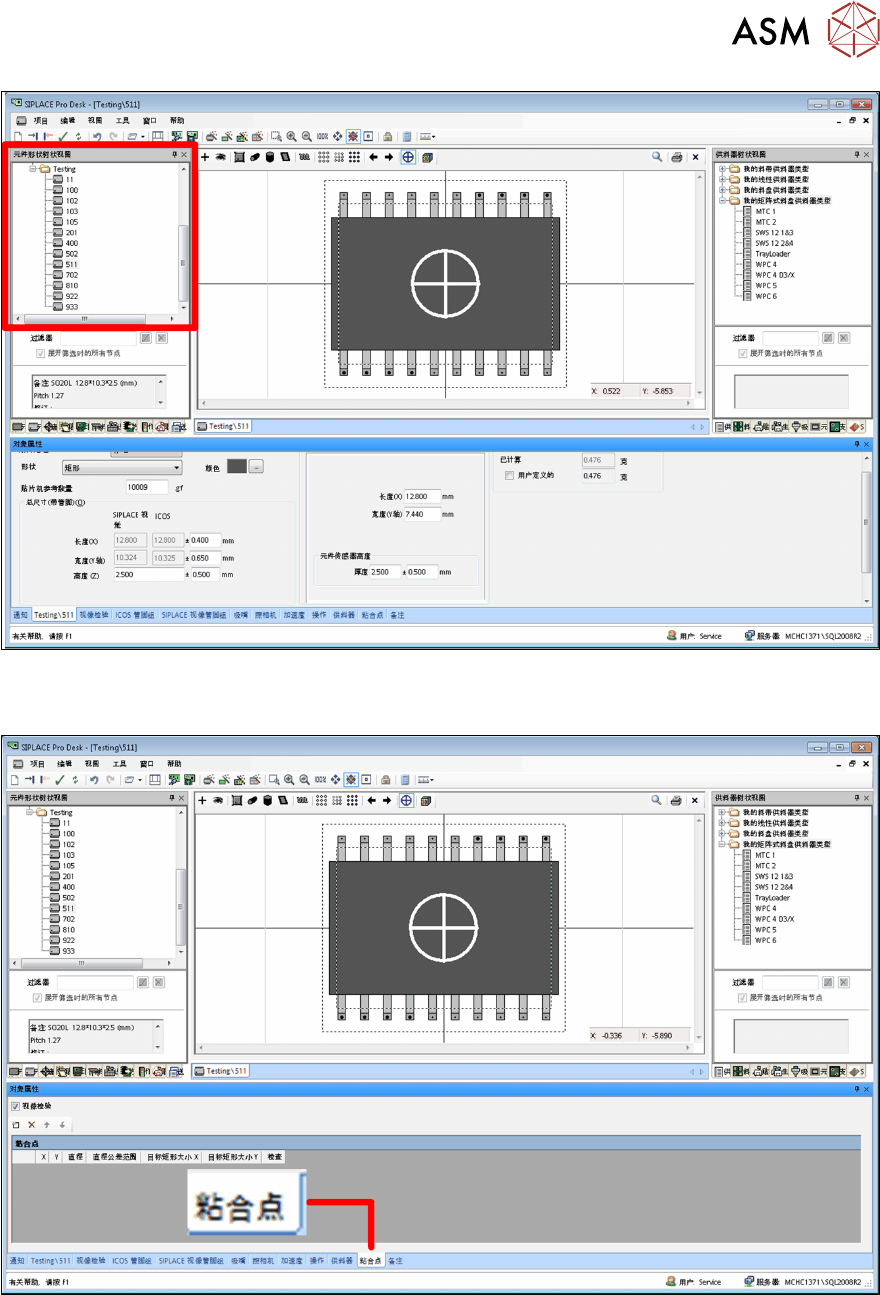Screen dimensions: 880x1295
Task: Toggle 展开筛选时的所有节点 checkbox in upper left panel
Action: coord(41,353)
